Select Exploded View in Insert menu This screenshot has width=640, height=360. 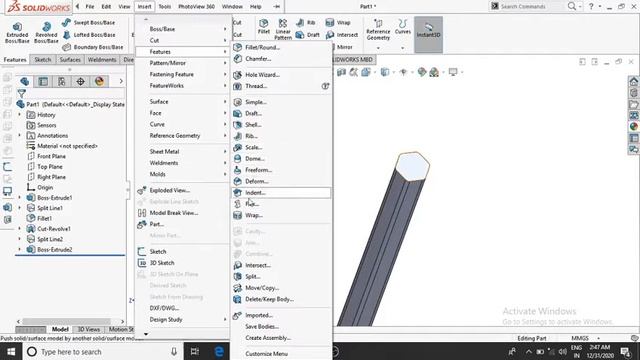pos(182,190)
